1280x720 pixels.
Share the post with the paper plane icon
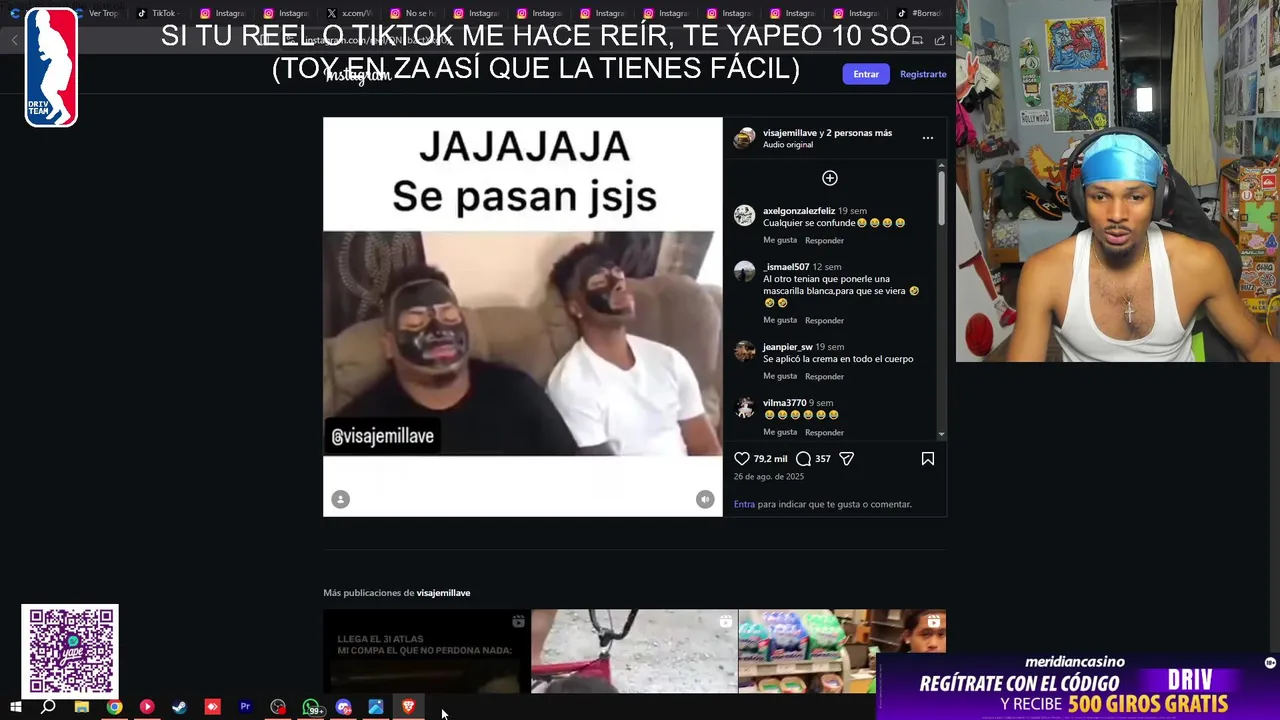point(847,458)
